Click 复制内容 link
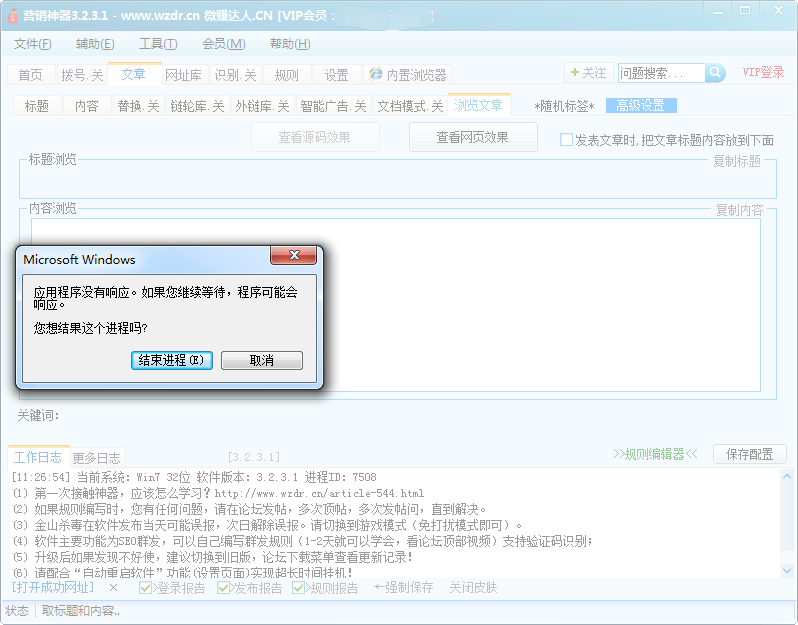This screenshot has height=625, width=798. pos(739,210)
